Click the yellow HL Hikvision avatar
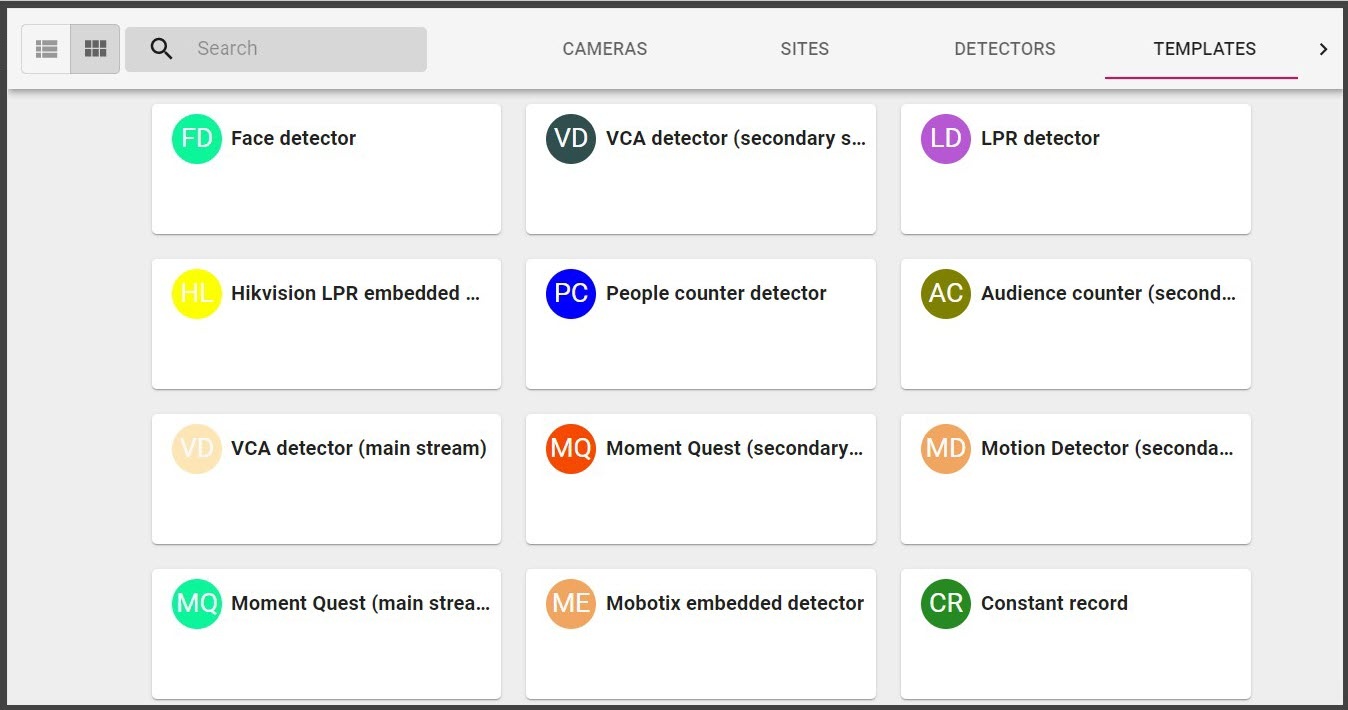1348x710 pixels. [x=196, y=294]
